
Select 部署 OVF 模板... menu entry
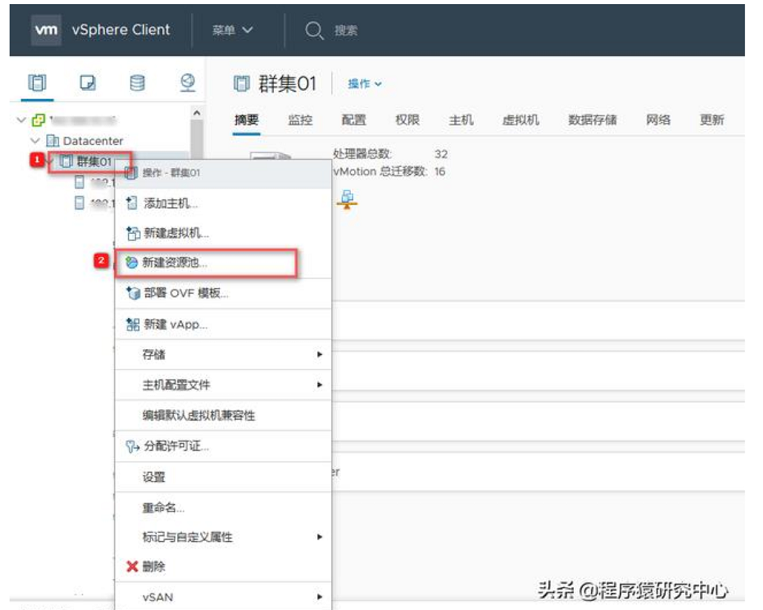[x=223, y=293]
